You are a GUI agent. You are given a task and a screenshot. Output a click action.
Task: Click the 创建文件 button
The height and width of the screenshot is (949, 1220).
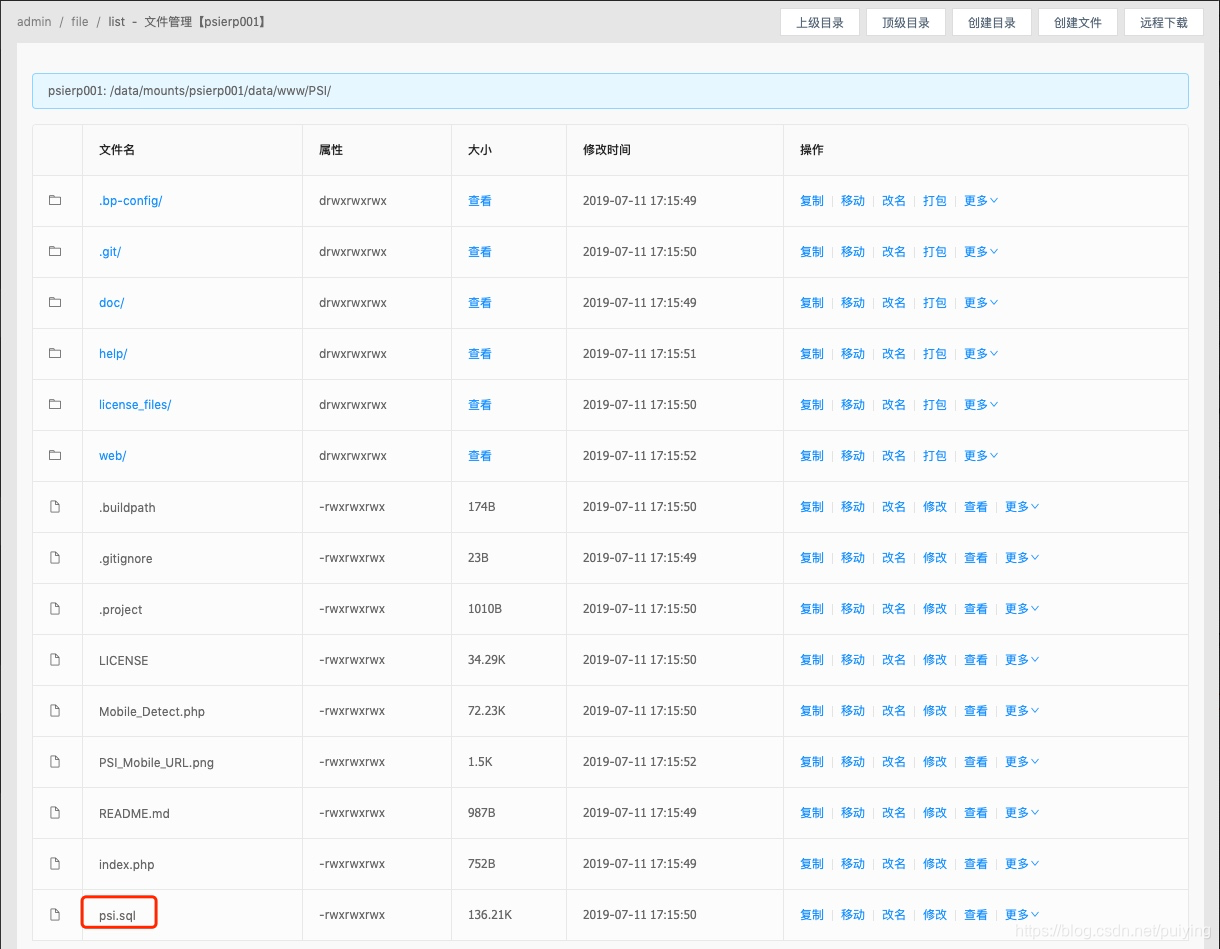(1078, 22)
